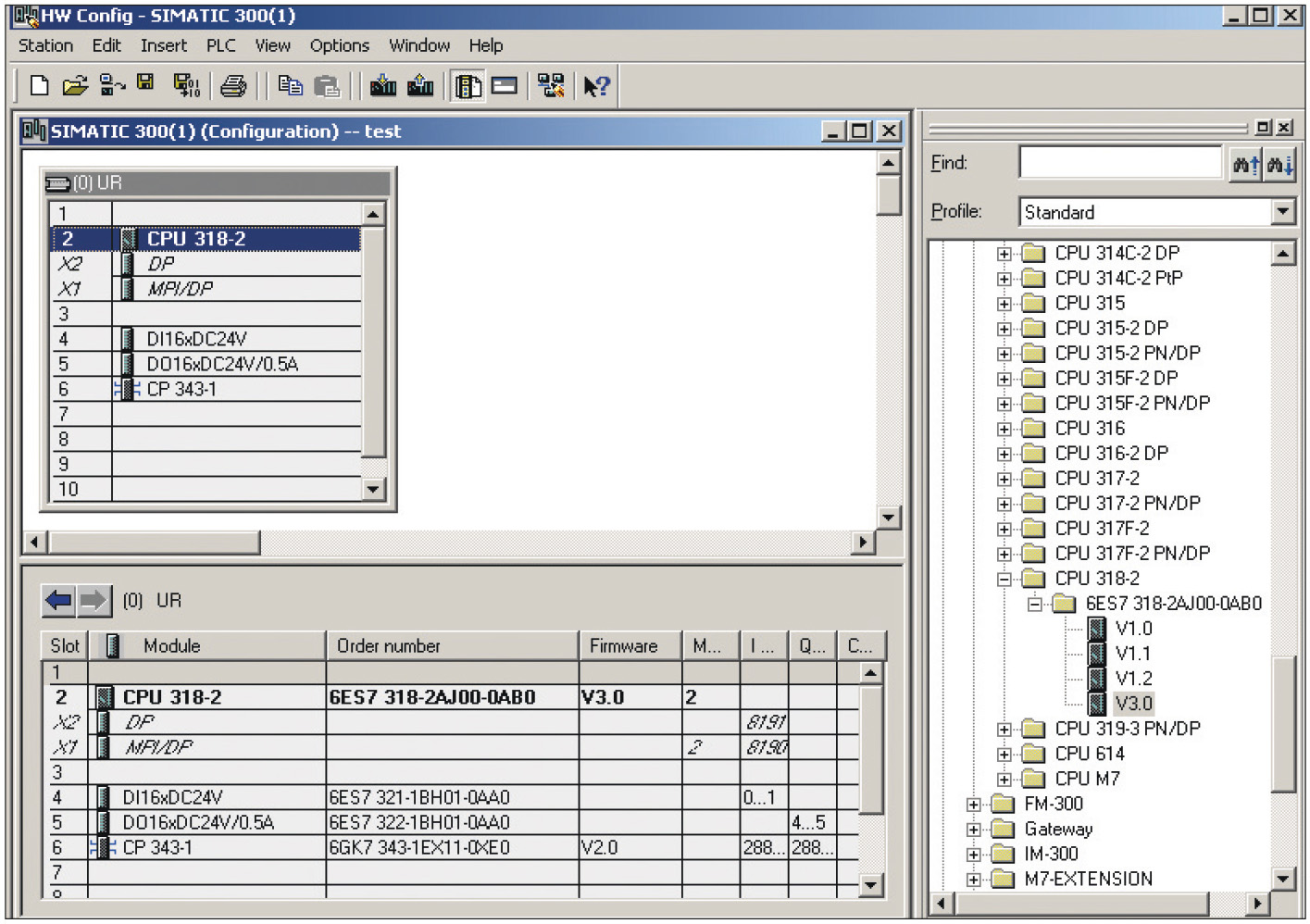Click the Slot column header
The width and height of the screenshot is (1310, 924).
(65, 645)
